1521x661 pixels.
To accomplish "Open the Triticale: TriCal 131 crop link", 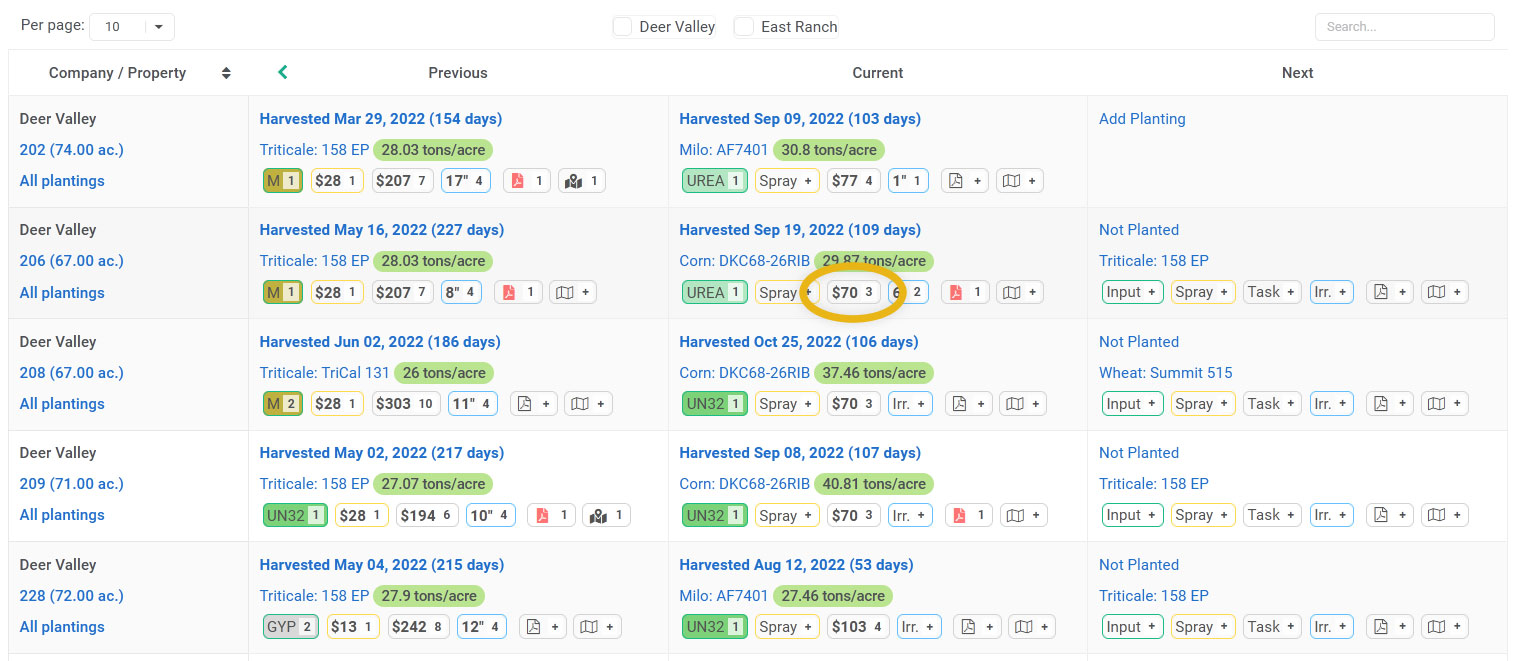I will [x=325, y=373].
